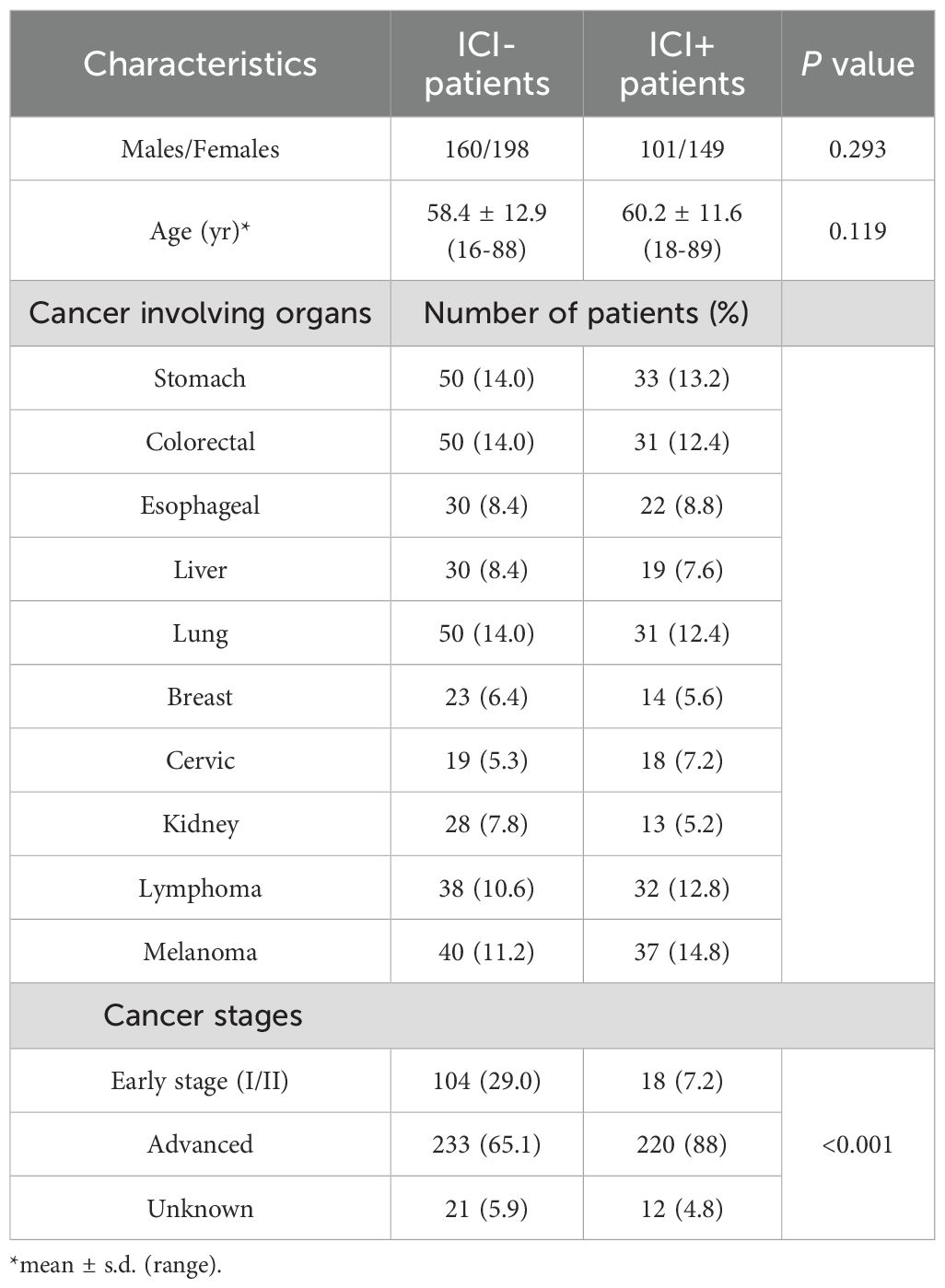Click the Characteristics column header
This screenshot has height=1288, width=945.
pyautogui.click(x=200, y=64)
